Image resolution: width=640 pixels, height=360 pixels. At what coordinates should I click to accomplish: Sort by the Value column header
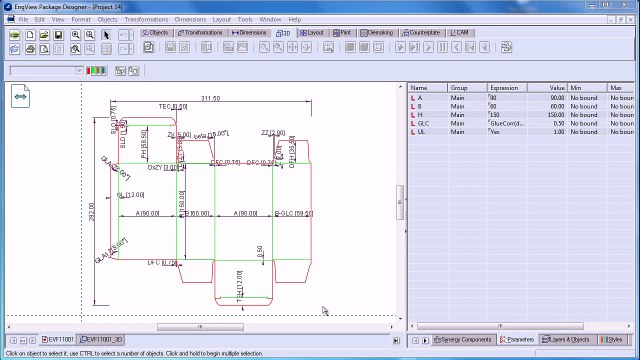coord(547,88)
